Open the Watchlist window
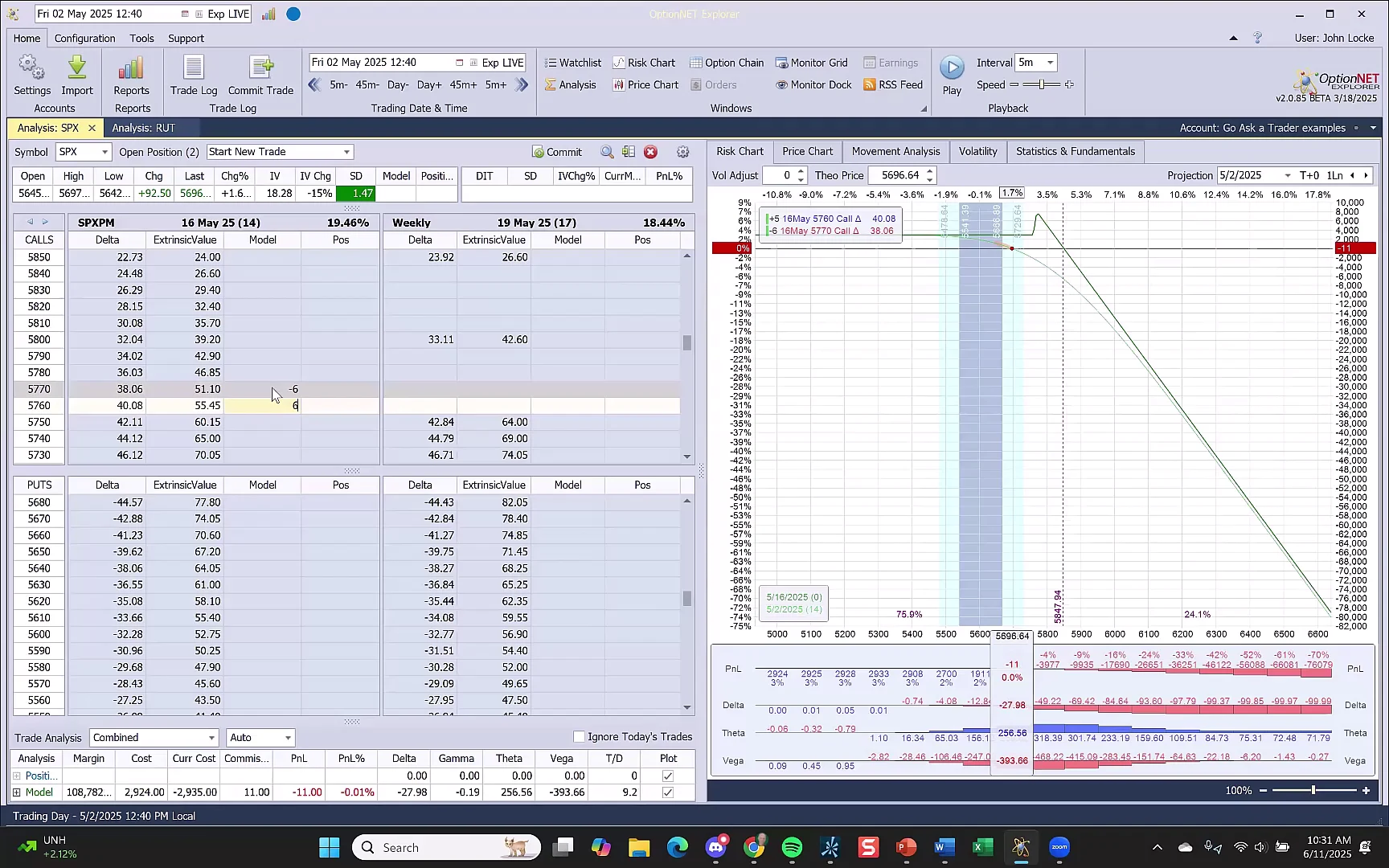1389x868 pixels. coord(572,63)
